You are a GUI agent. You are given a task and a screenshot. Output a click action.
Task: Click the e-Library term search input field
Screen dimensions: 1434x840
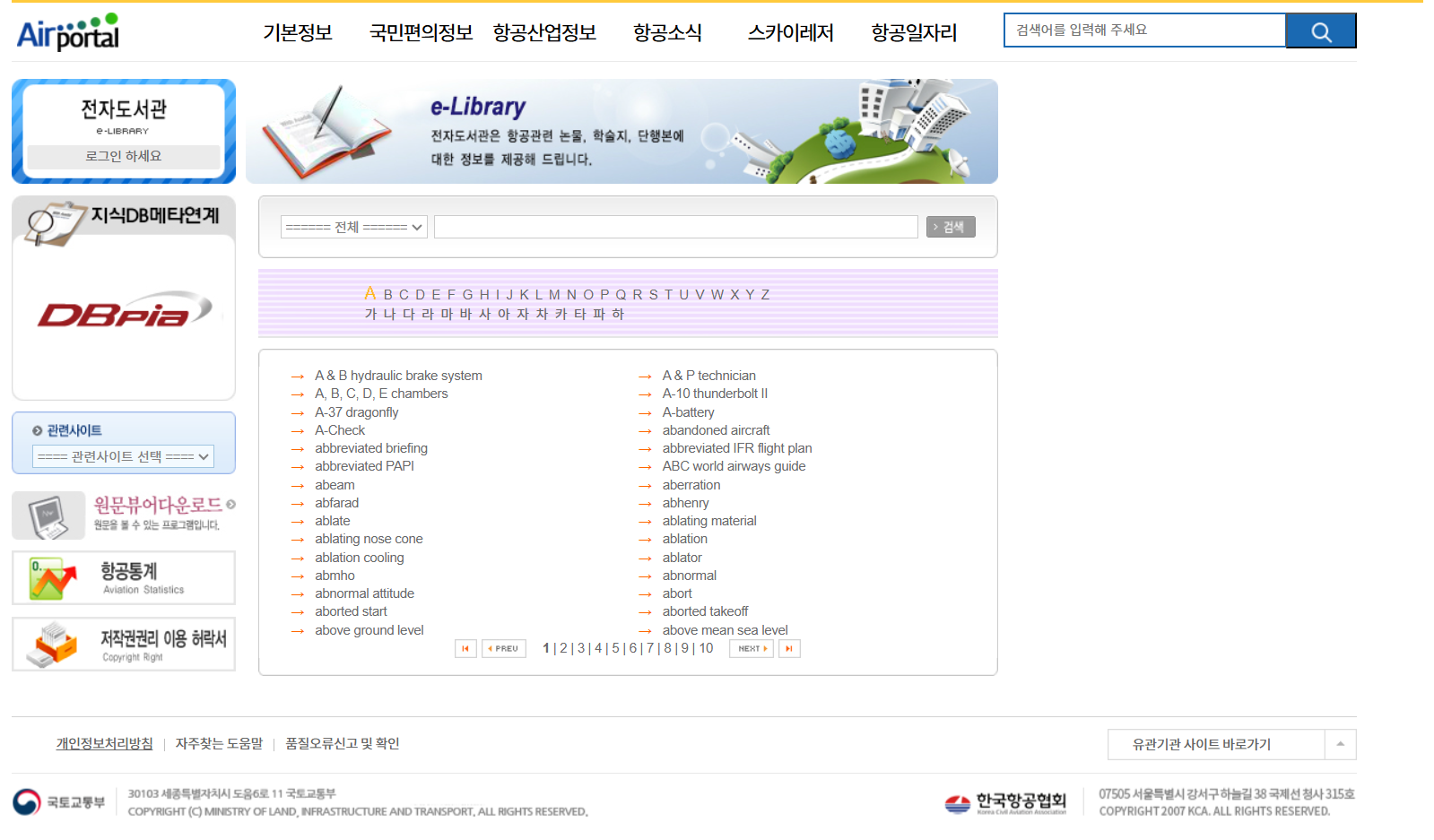(675, 228)
